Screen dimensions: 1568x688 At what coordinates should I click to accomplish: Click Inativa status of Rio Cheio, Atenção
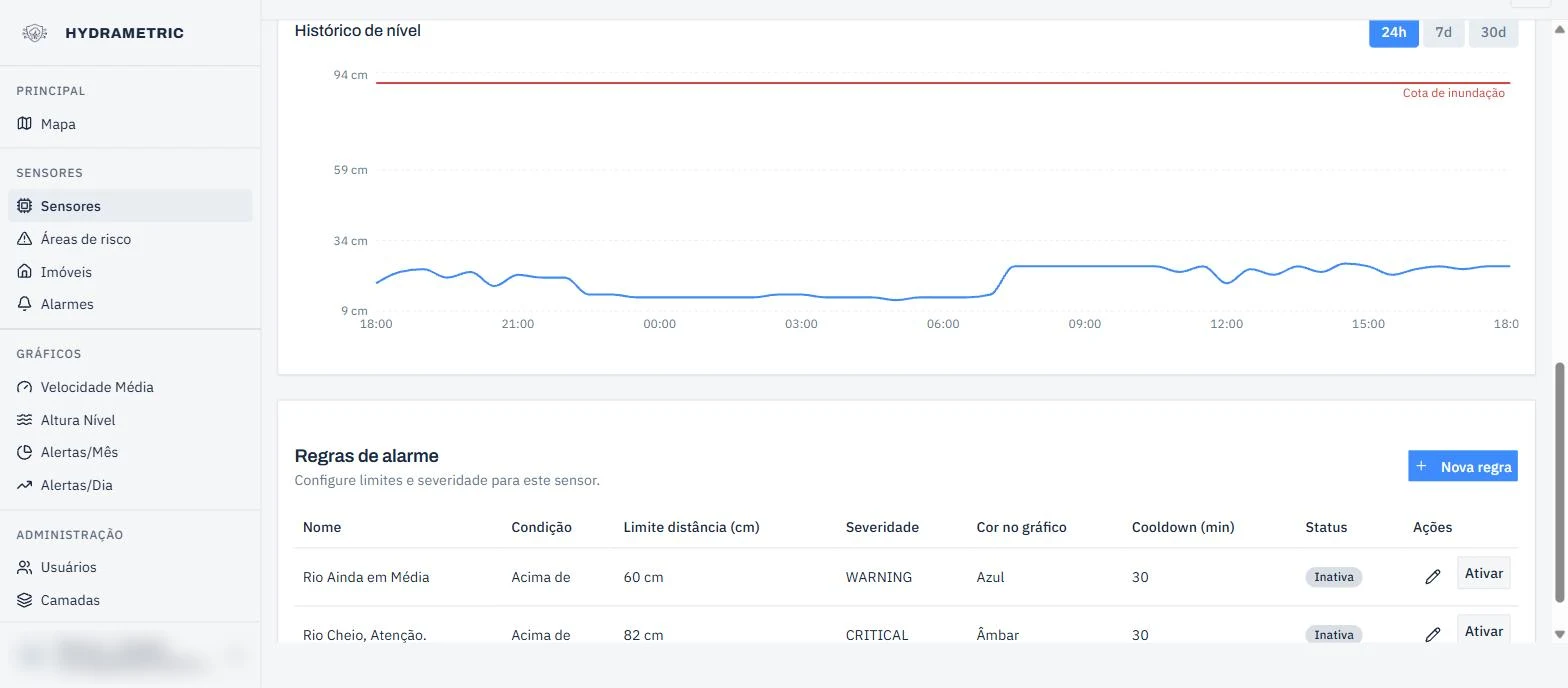tap(1333, 634)
